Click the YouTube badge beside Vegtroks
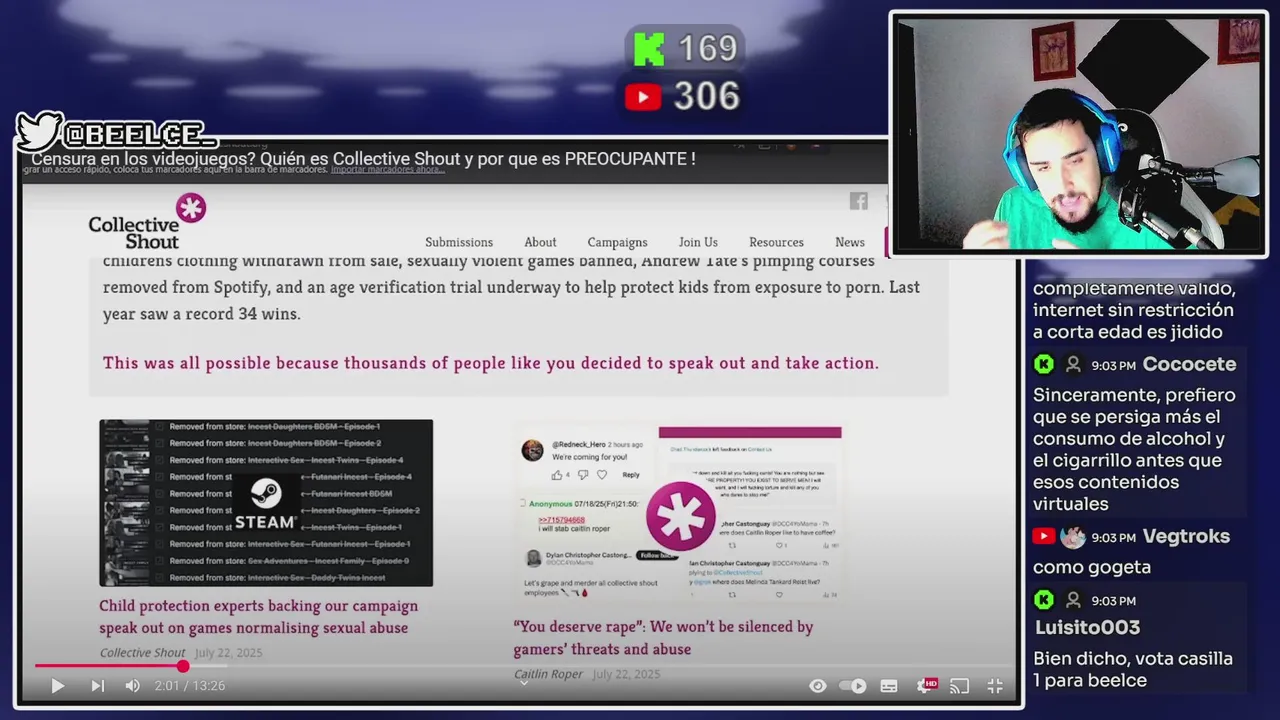Image resolution: width=1280 pixels, height=720 pixels. [x=1043, y=537]
